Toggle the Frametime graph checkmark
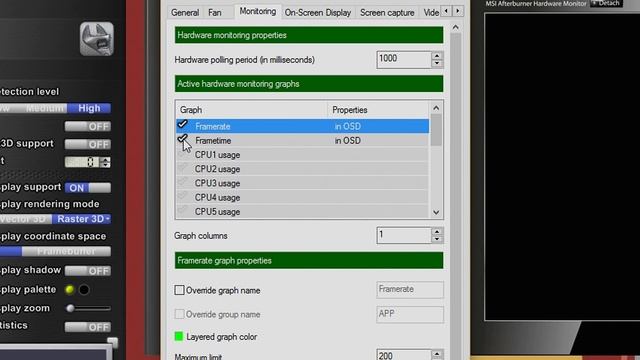 (182, 139)
